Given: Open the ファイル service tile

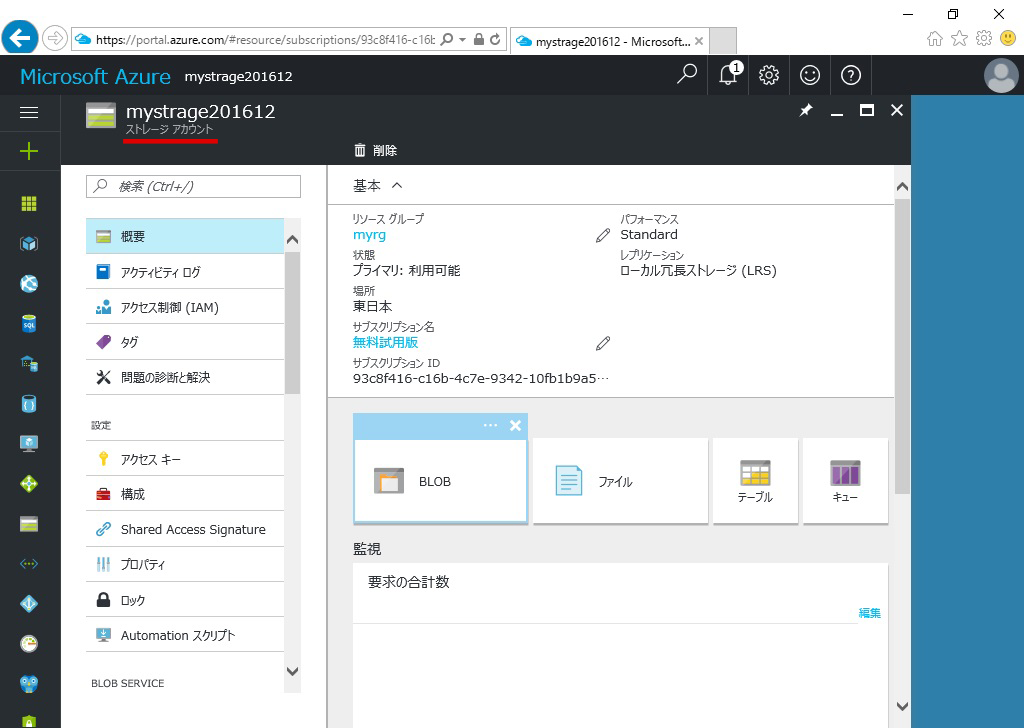Looking at the screenshot, I should (x=620, y=481).
